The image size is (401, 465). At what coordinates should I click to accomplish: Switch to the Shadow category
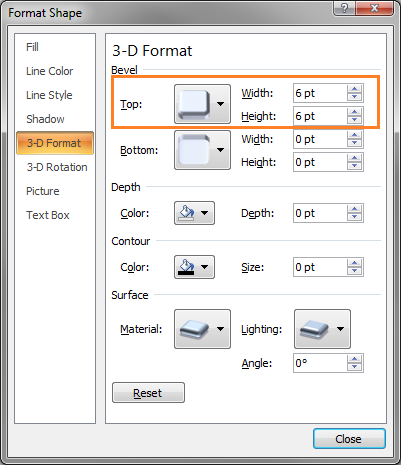point(45,119)
